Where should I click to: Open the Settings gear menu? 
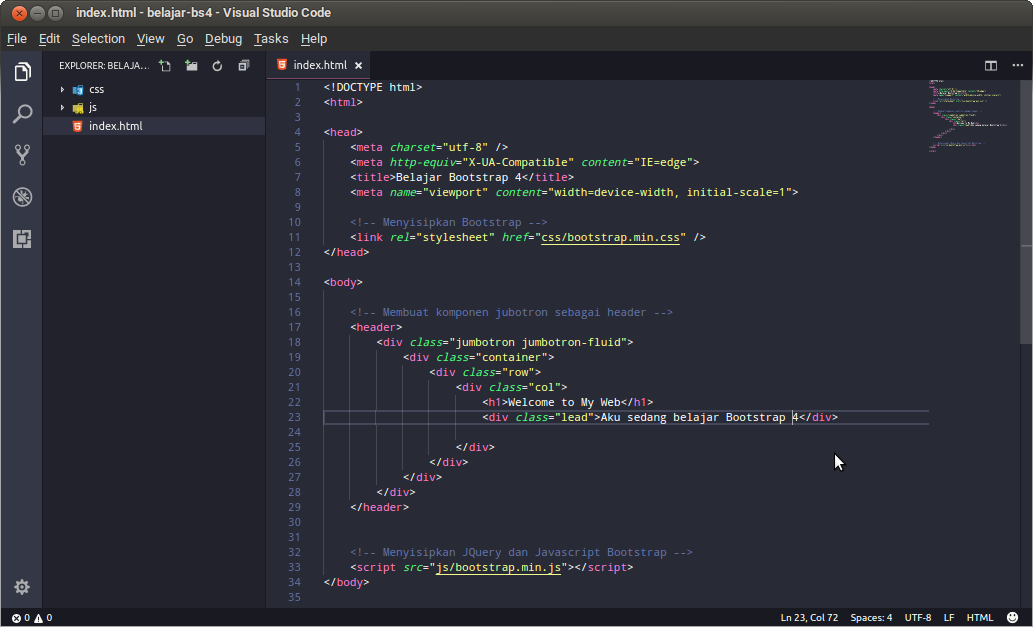point(22,587)
